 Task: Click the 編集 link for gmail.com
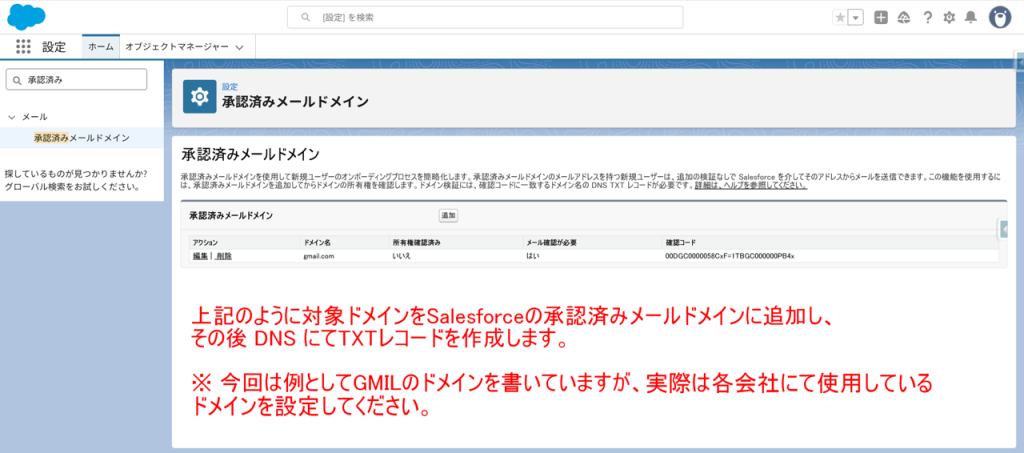pos(200,257)
